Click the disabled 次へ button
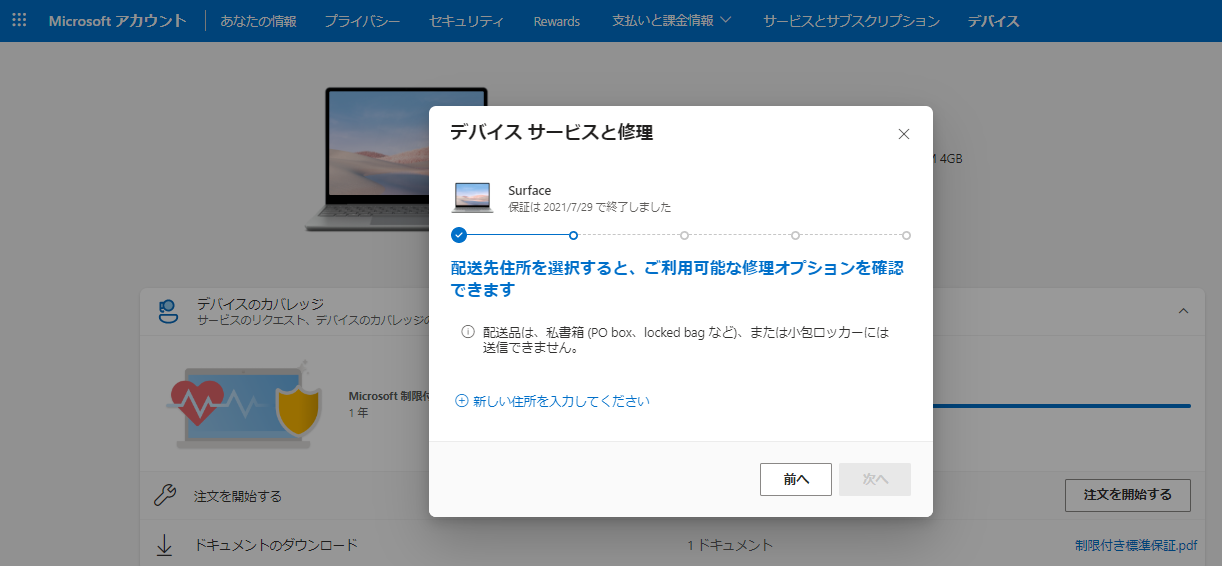Viewport: 1222px width, 566px height. pos(875,479)
